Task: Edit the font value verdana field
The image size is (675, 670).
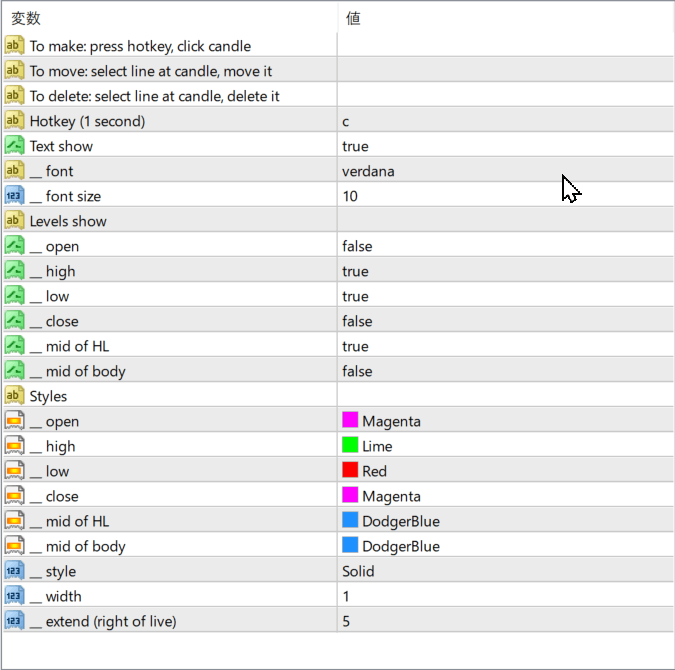Action: click(500, 171)
